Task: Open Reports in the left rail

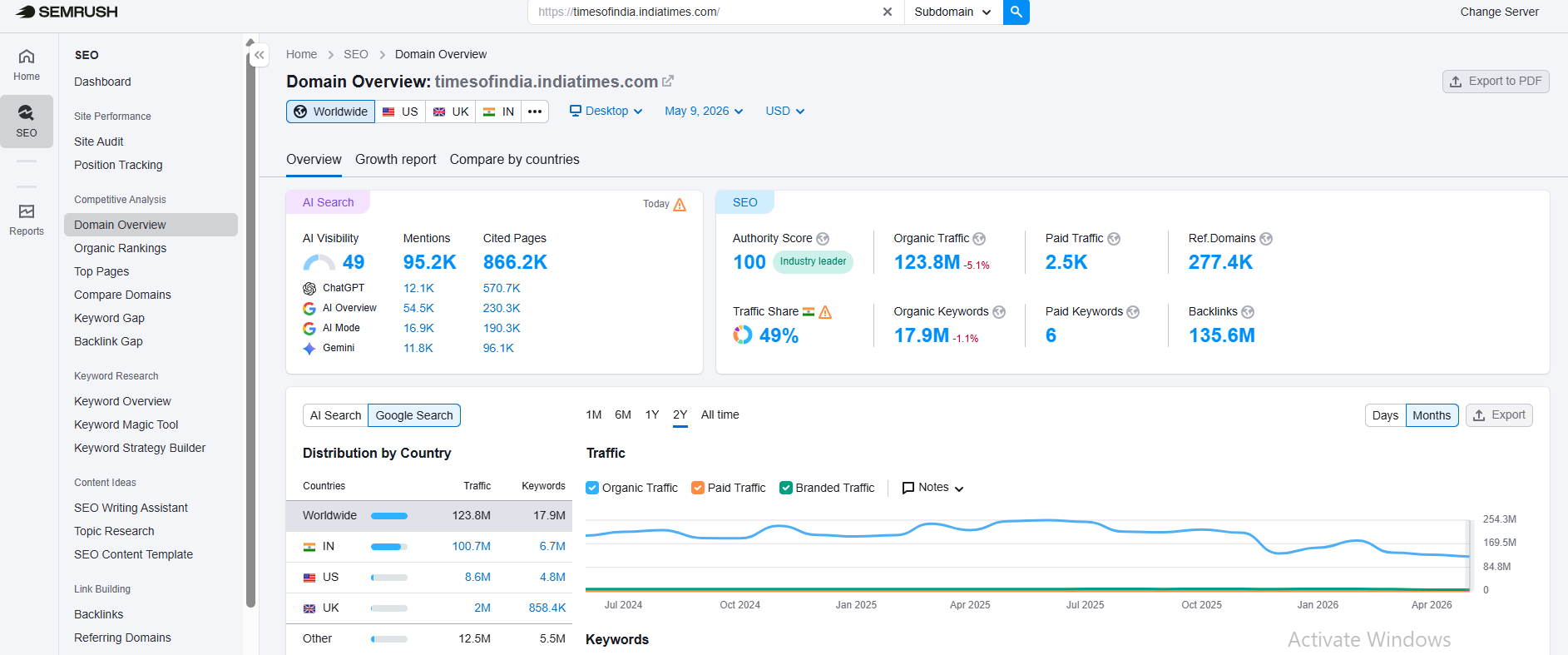Action: (27, 220)
